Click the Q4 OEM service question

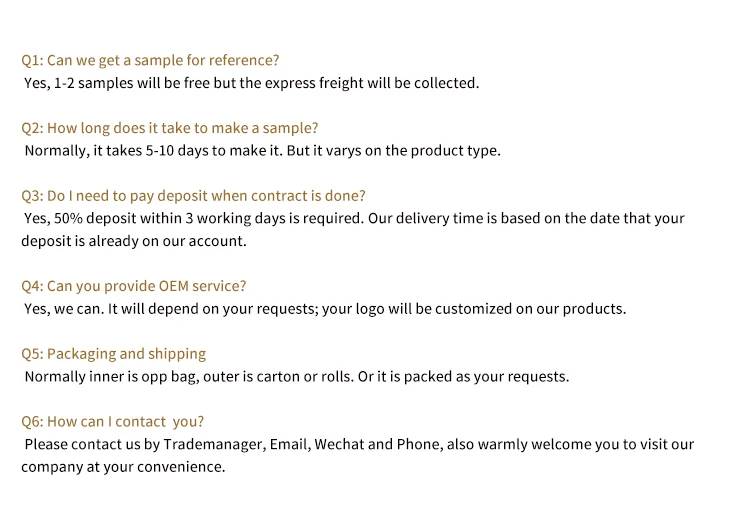(133, 286)
